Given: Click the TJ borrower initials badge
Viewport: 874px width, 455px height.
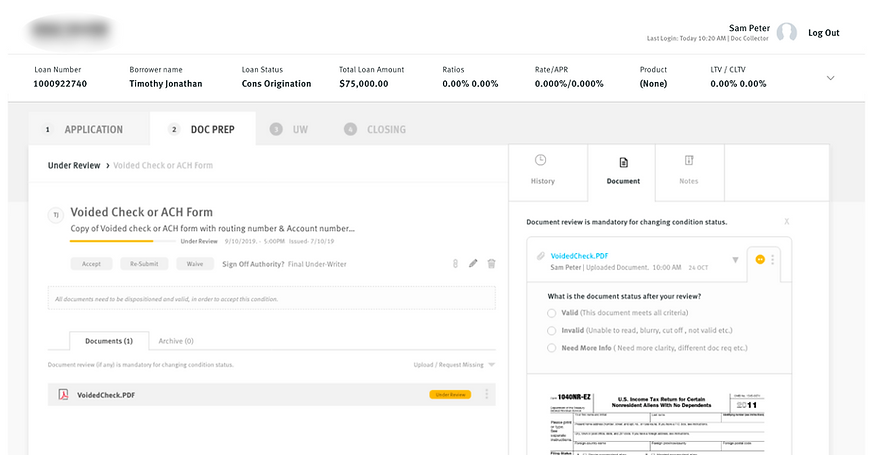Looking at the screenshot, I should pyautogui.click(x=56, y=215).
